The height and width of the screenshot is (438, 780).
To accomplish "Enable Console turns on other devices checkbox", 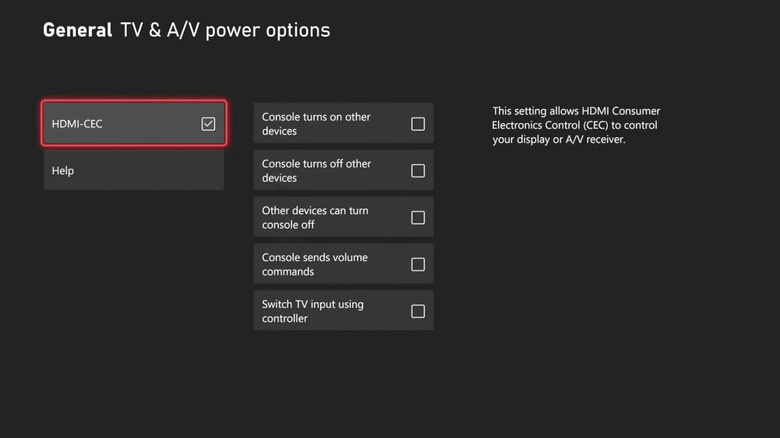I will [x=418, y=124].
